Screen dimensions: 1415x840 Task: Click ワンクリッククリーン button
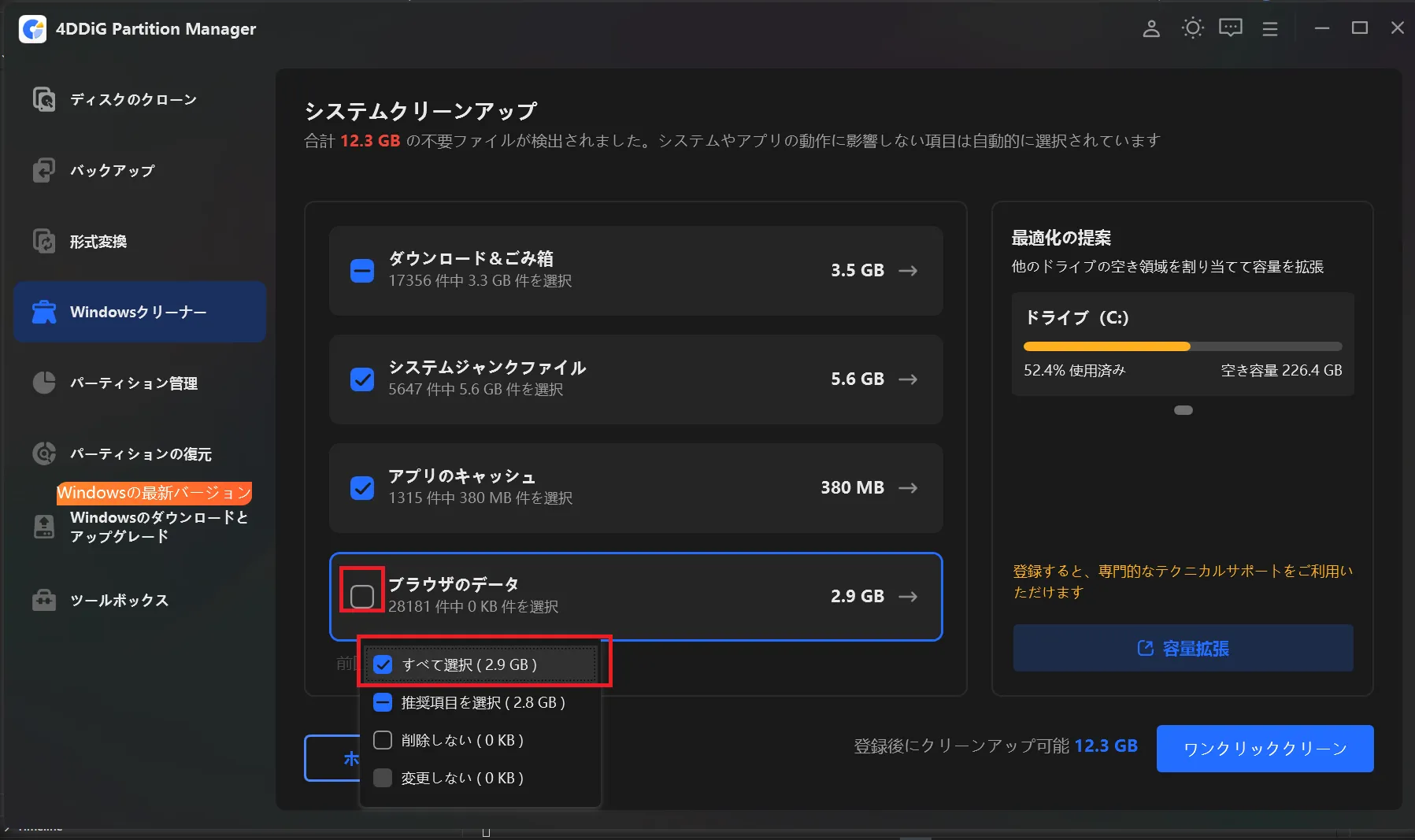pos(1265,749)
